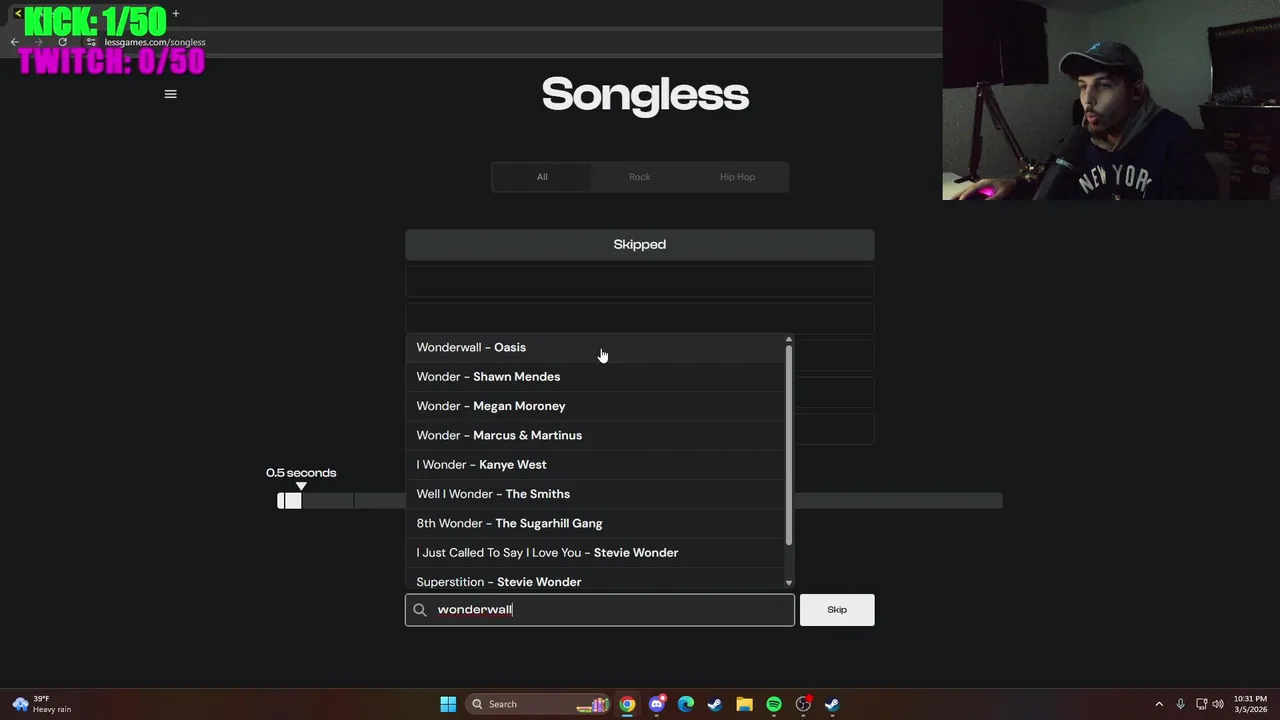Open the Windows Start menu
This screenshot has height=720, width=1280.
coord(448,704)
